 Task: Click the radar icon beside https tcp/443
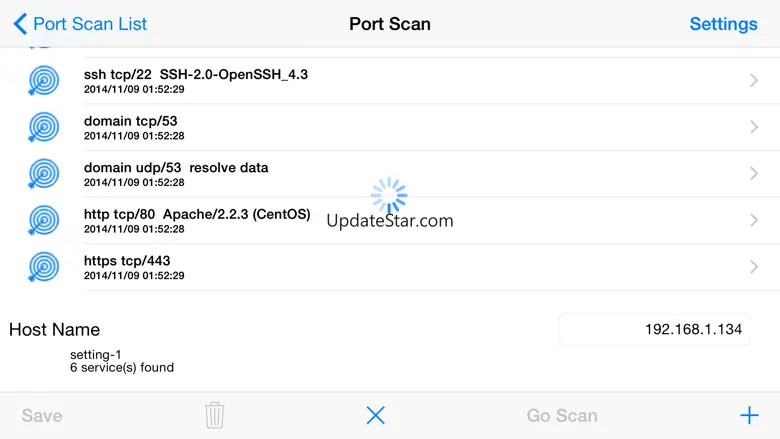point(43,267)
